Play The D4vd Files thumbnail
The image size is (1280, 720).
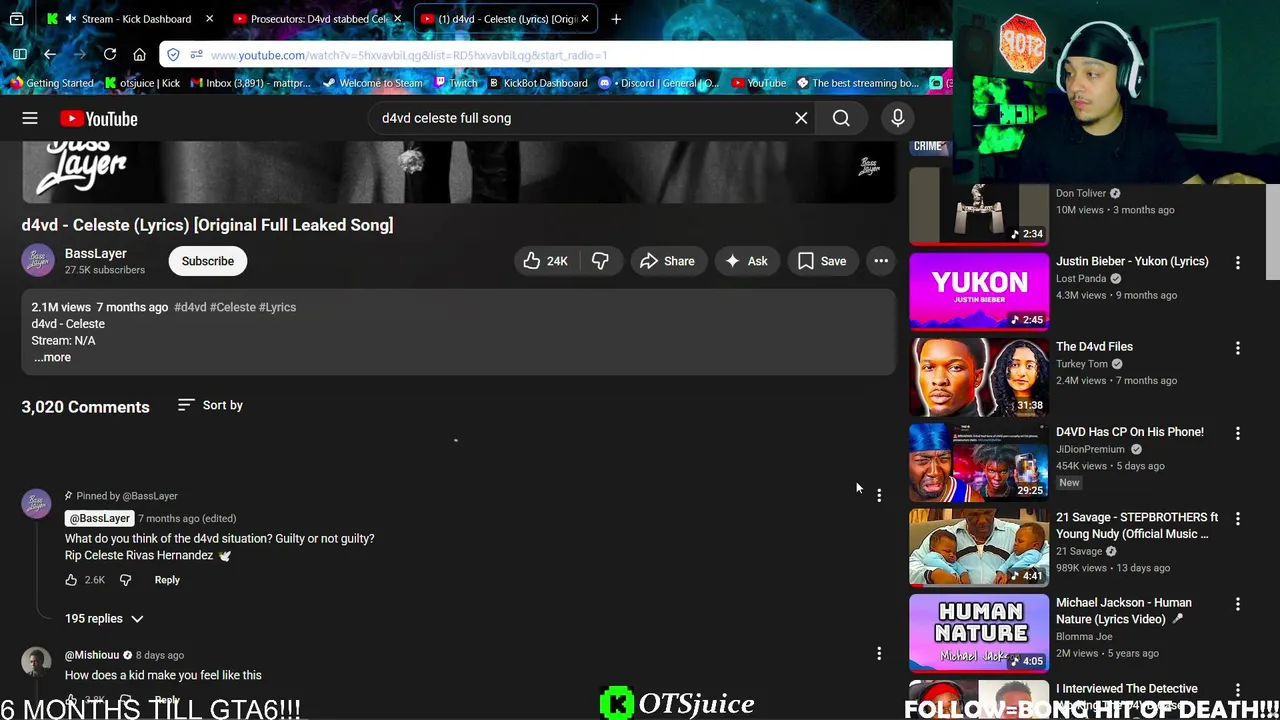[979, 377]
